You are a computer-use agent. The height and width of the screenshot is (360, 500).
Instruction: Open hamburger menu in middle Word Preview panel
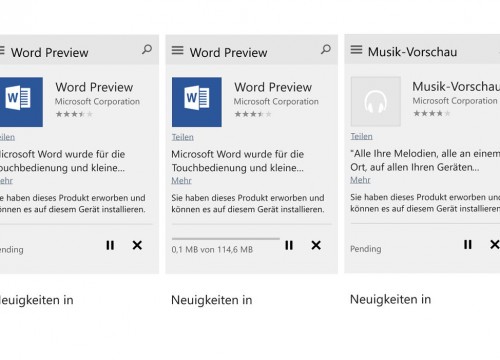pos(177,50)
